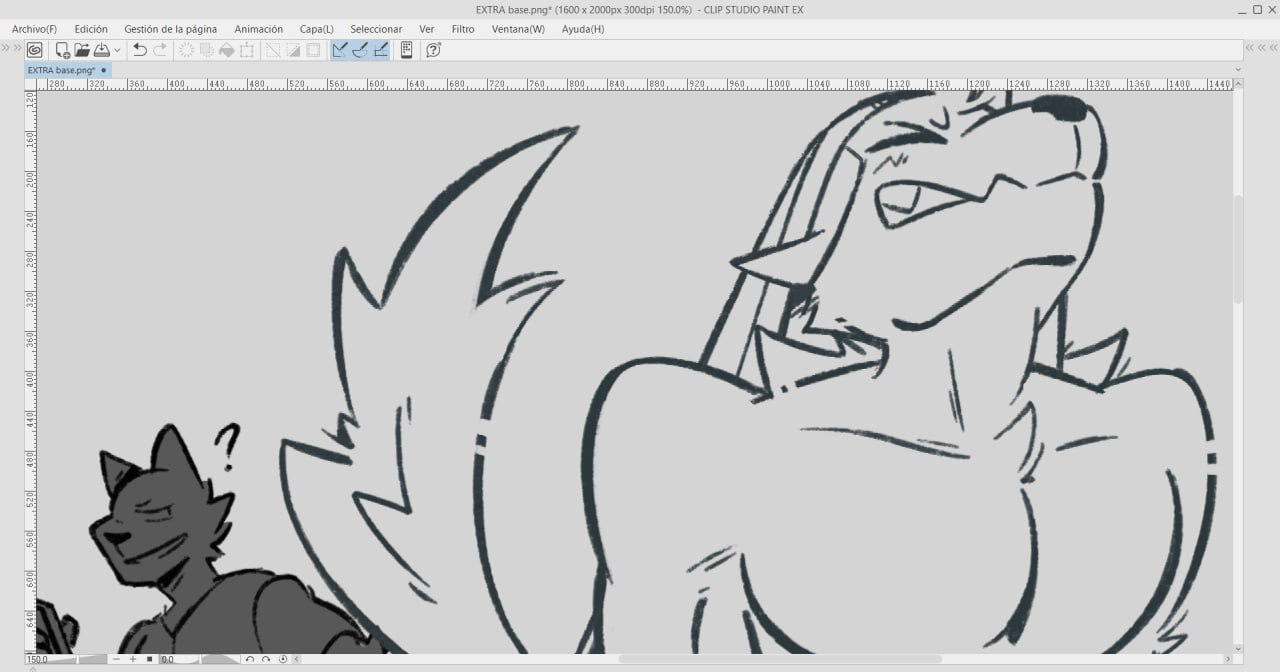Expand the save options dropdown arrow
This screenshot has height=672, width=1280.
[117, 50]
